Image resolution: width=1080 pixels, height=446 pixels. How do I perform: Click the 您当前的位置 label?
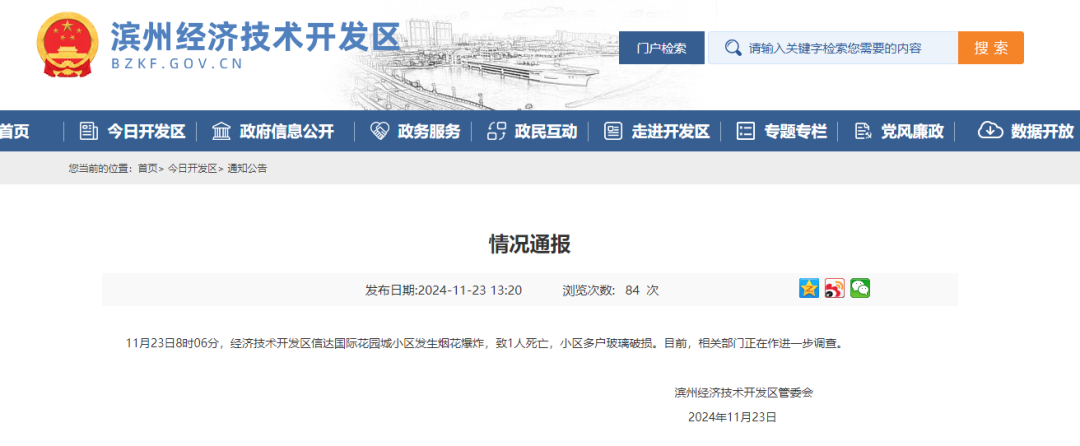[101, 168]
